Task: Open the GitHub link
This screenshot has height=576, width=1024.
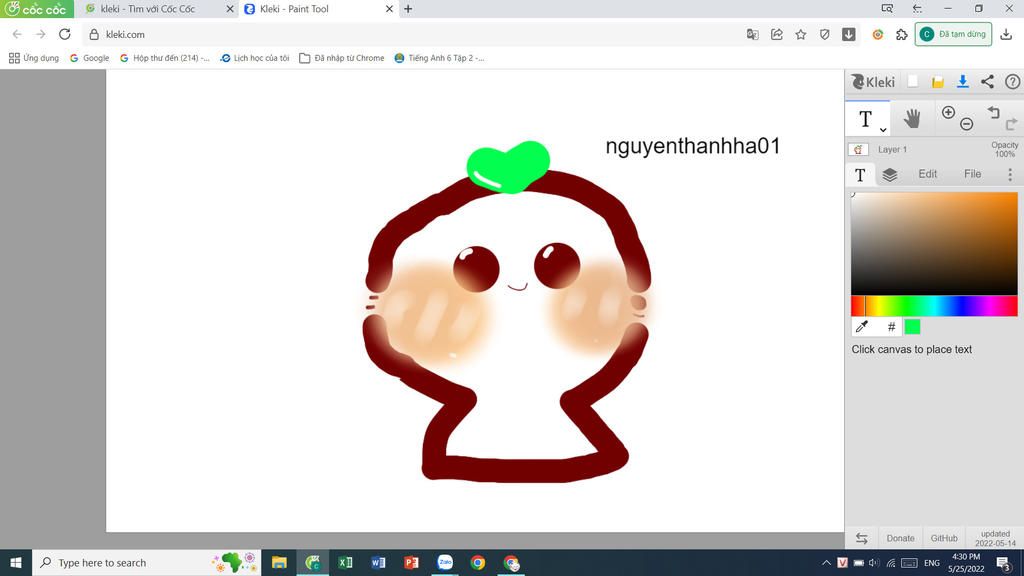Action: coord(944,538)
